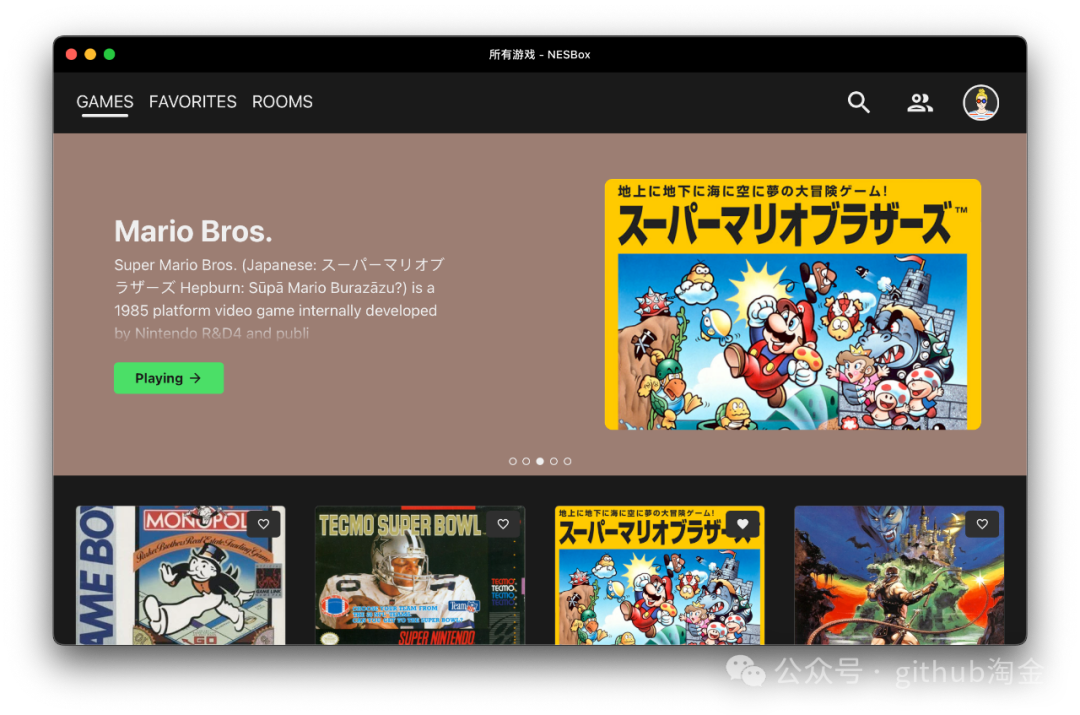Select the second carousel dot
This screenshot has height=715, width=1080.
click(526, 462)
